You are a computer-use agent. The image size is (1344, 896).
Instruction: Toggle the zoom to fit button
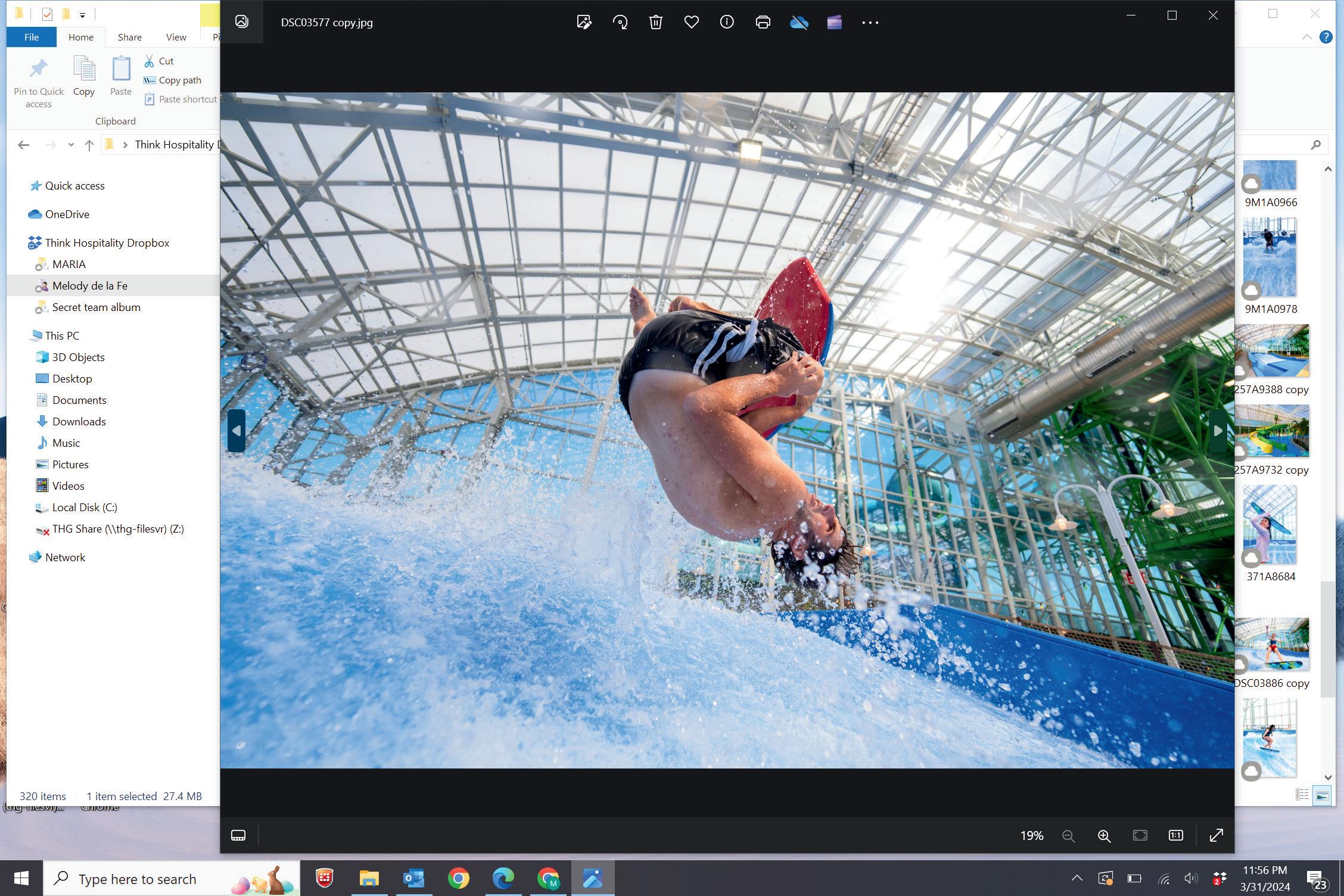1140,836
